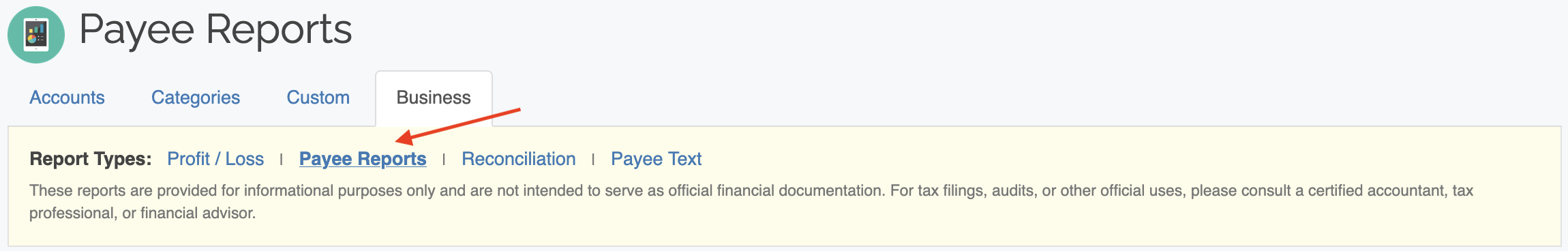Screen dimensions: 1568x251
Task: Select the bold Payee Reports link
Action: 363,159
